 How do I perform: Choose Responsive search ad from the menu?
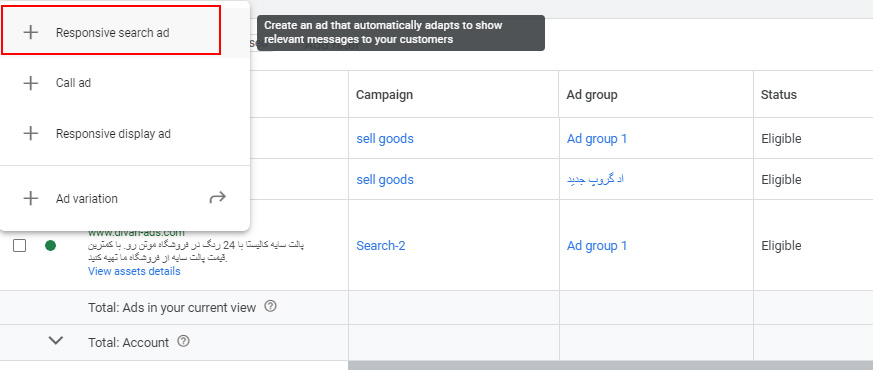pyautogui.click(x=111, y=31)
